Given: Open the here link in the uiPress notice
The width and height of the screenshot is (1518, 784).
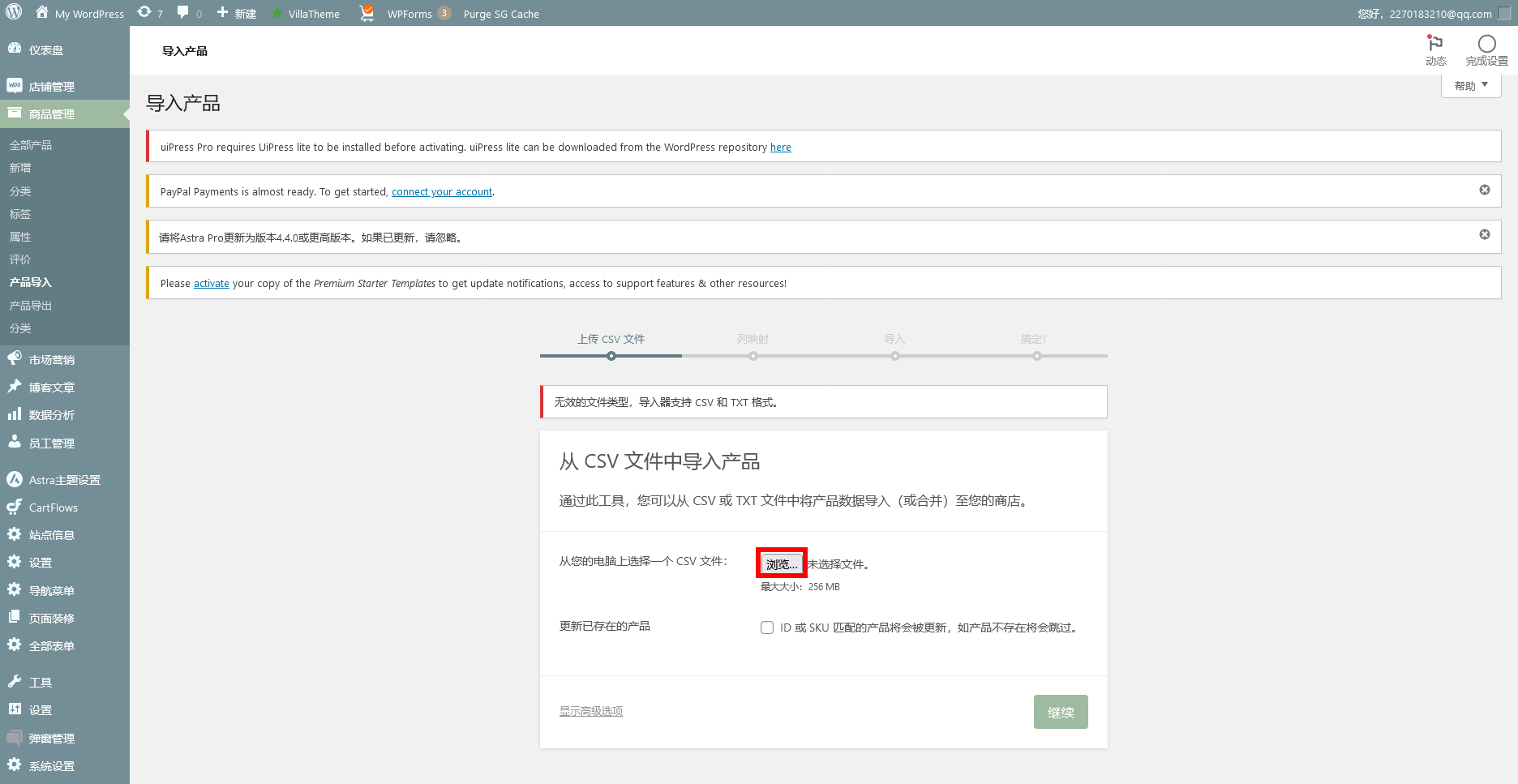Looking at the screenshot, I should 780,147.
